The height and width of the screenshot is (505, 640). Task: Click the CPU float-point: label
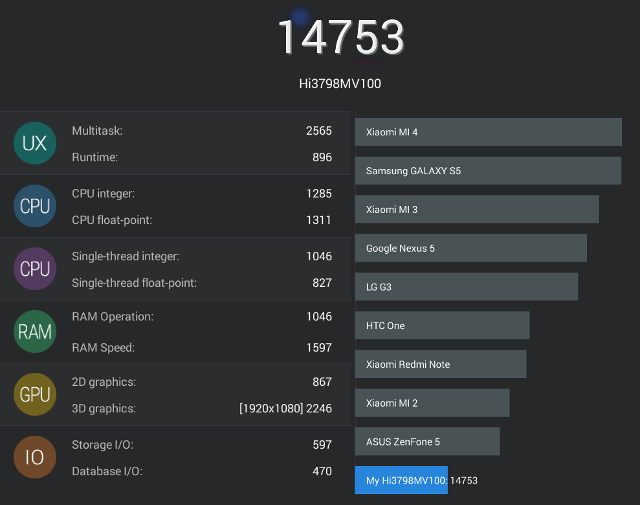(112, 220)
